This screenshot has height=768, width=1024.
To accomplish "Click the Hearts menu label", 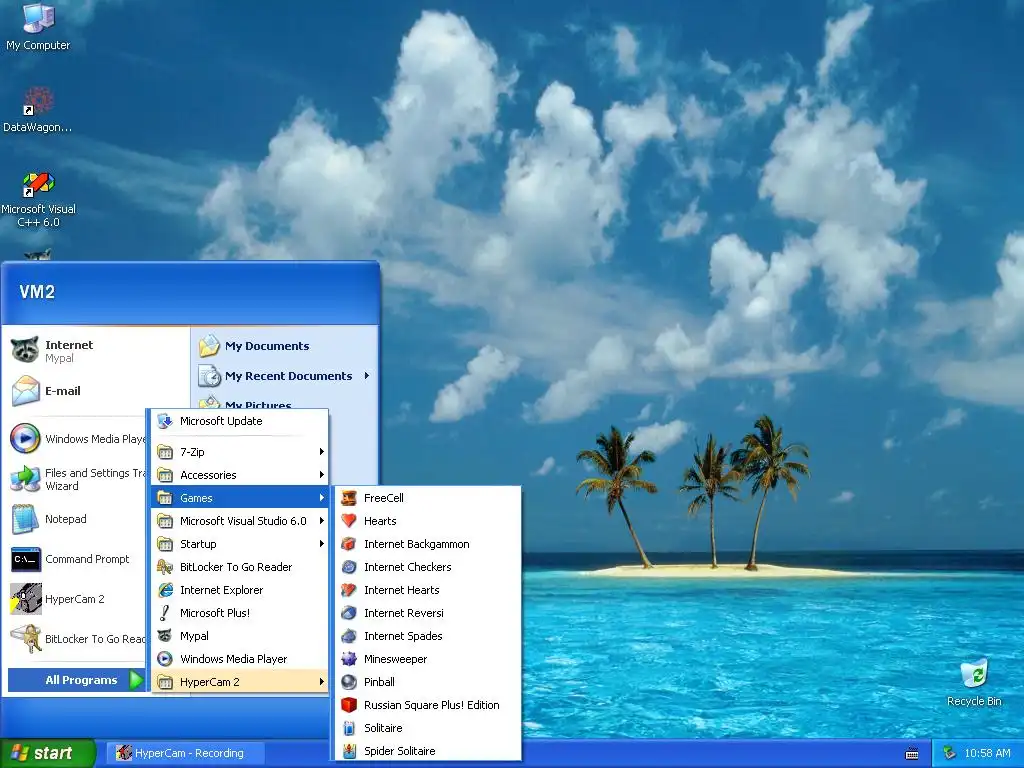I will [380, 521].
